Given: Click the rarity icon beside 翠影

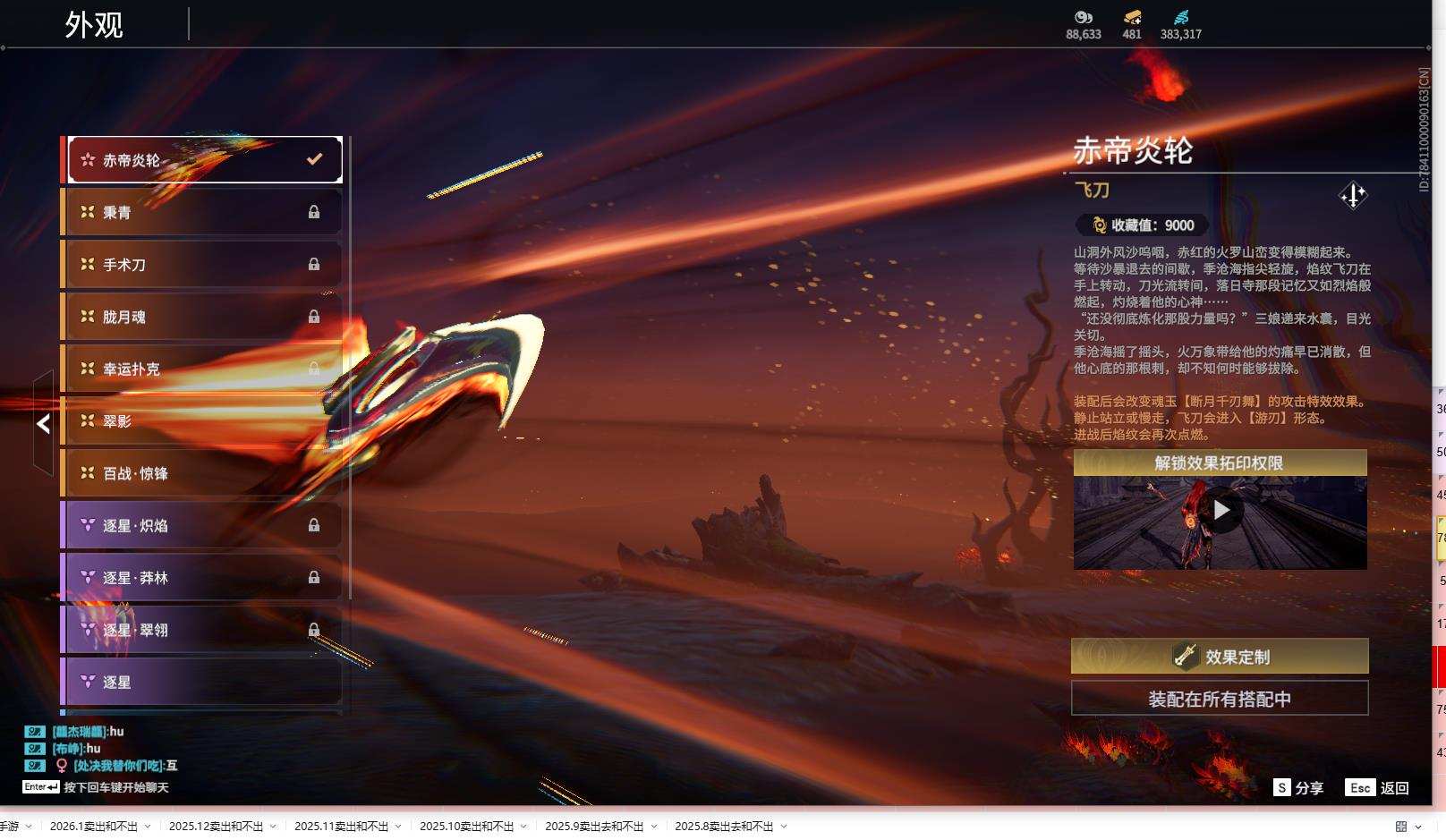Looking at the screenshot, I should point(88,420).
